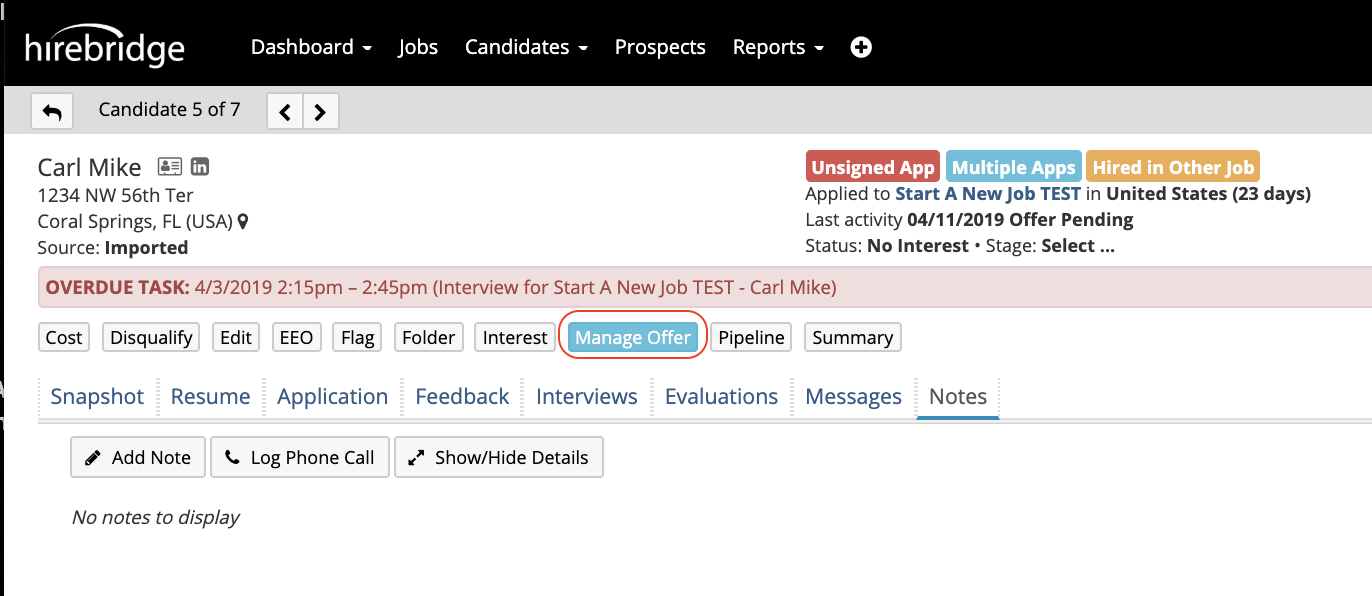Click the pencil icon on Add Note
The image size is (1372, 596).
tap(92, 457)
